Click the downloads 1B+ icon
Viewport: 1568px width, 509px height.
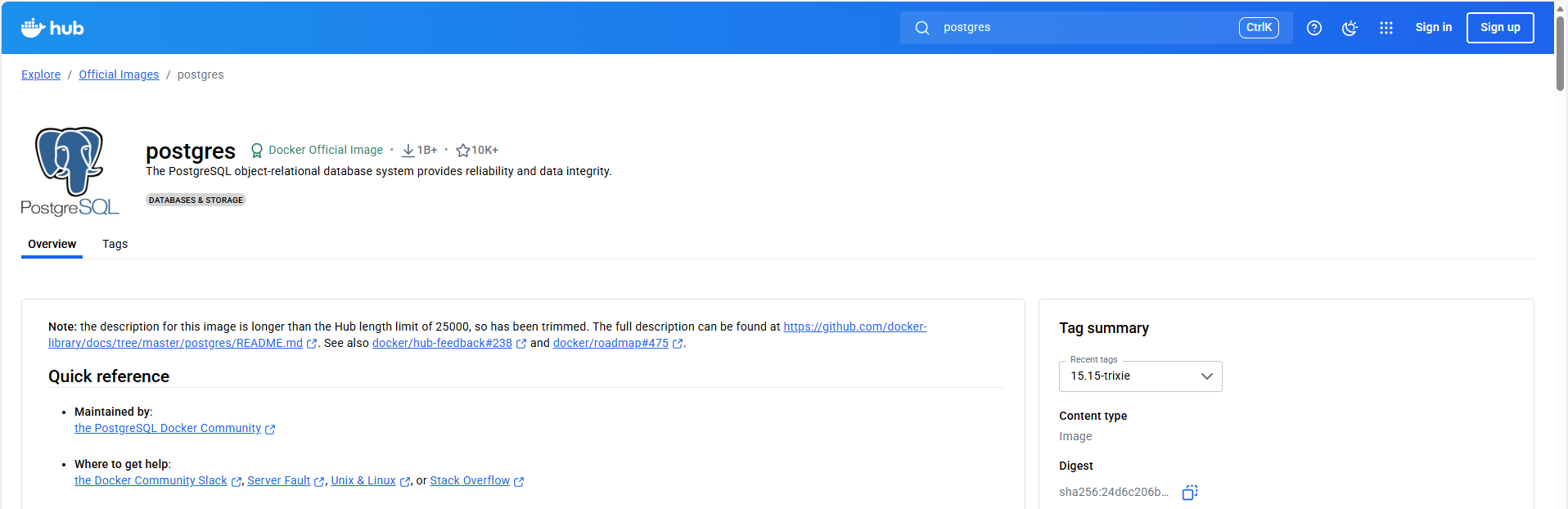point(408,151)
